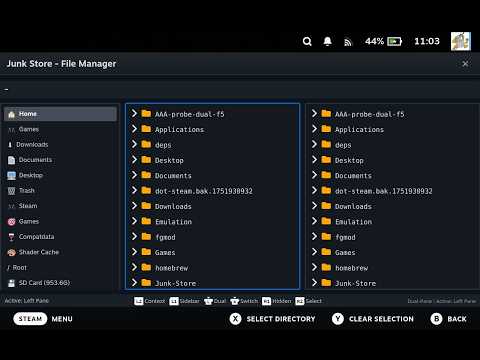Select the SD Card icon in sidebar

tap(11, 283)
